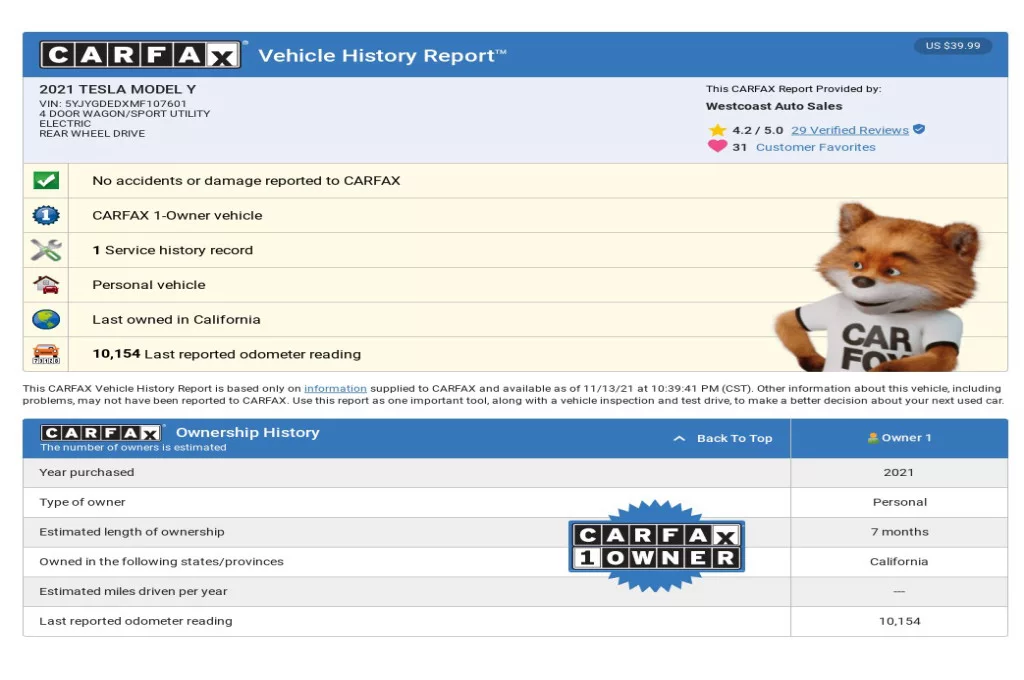Open the Customer Favorites link
1024x680 pixels.
pyautogui.click(x=815, y=147)
